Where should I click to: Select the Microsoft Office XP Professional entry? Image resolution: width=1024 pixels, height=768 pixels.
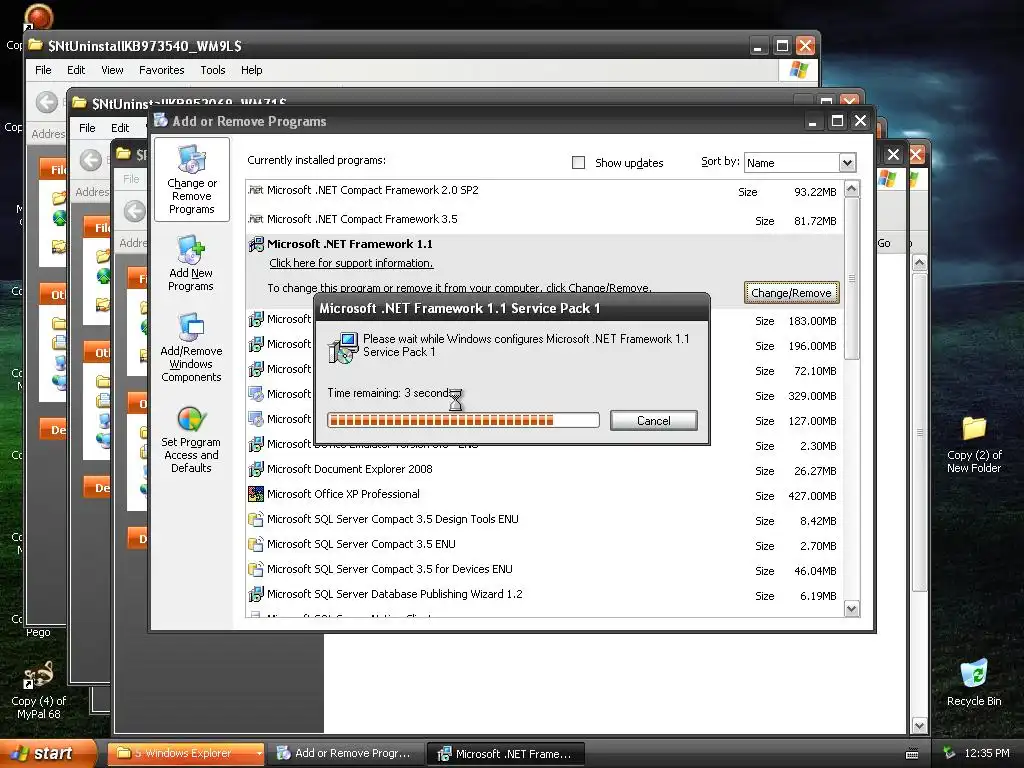(x=545, y=494)
